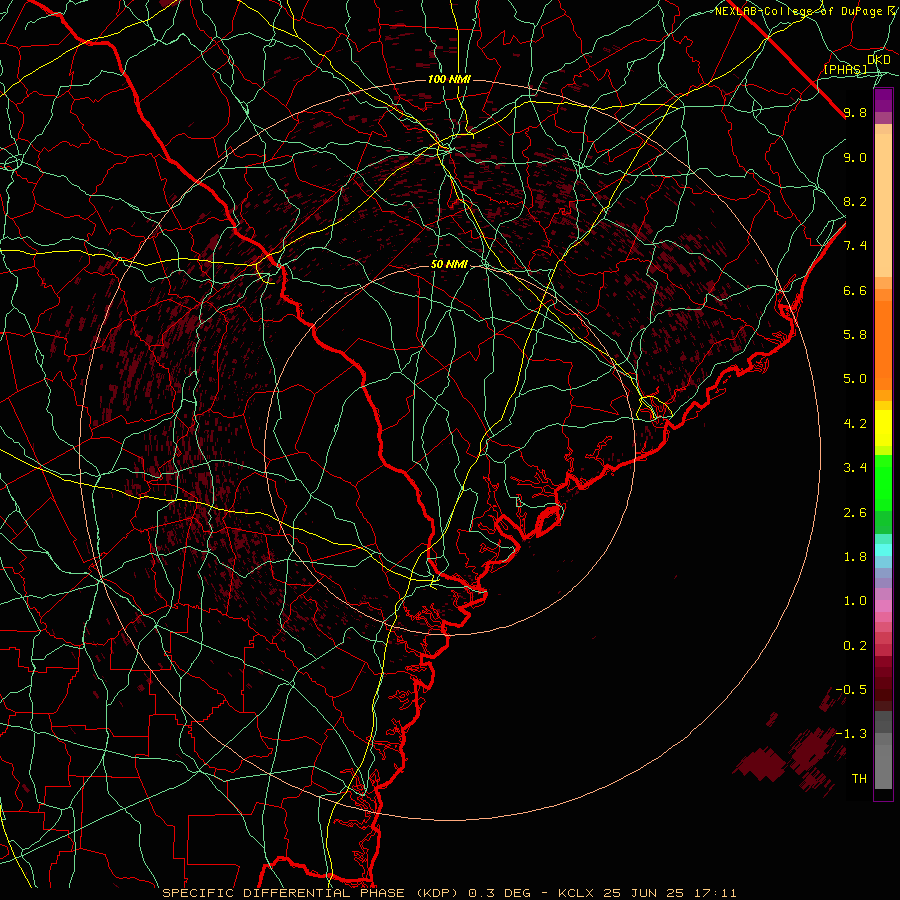The width and height of the screenshot is (900, 900).
Task: Click the "DKD" label above the color scale
Action: (x=879, y=59)
